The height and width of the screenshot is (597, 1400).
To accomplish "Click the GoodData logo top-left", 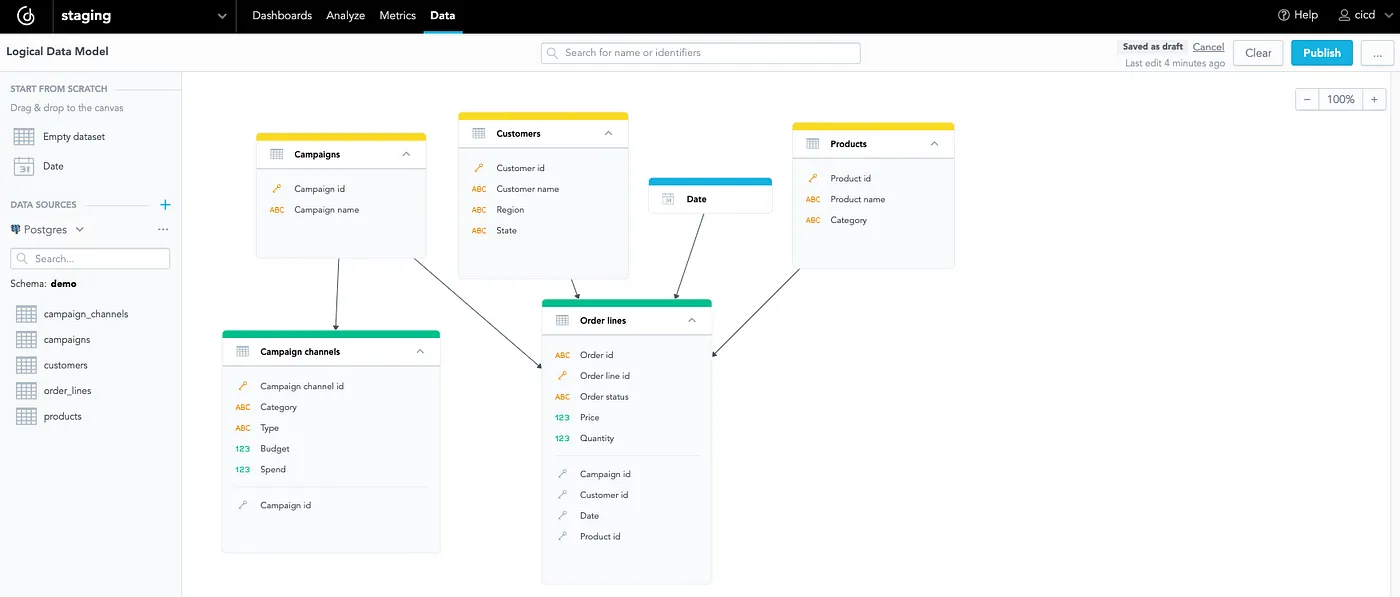I will tap(25, 15).
